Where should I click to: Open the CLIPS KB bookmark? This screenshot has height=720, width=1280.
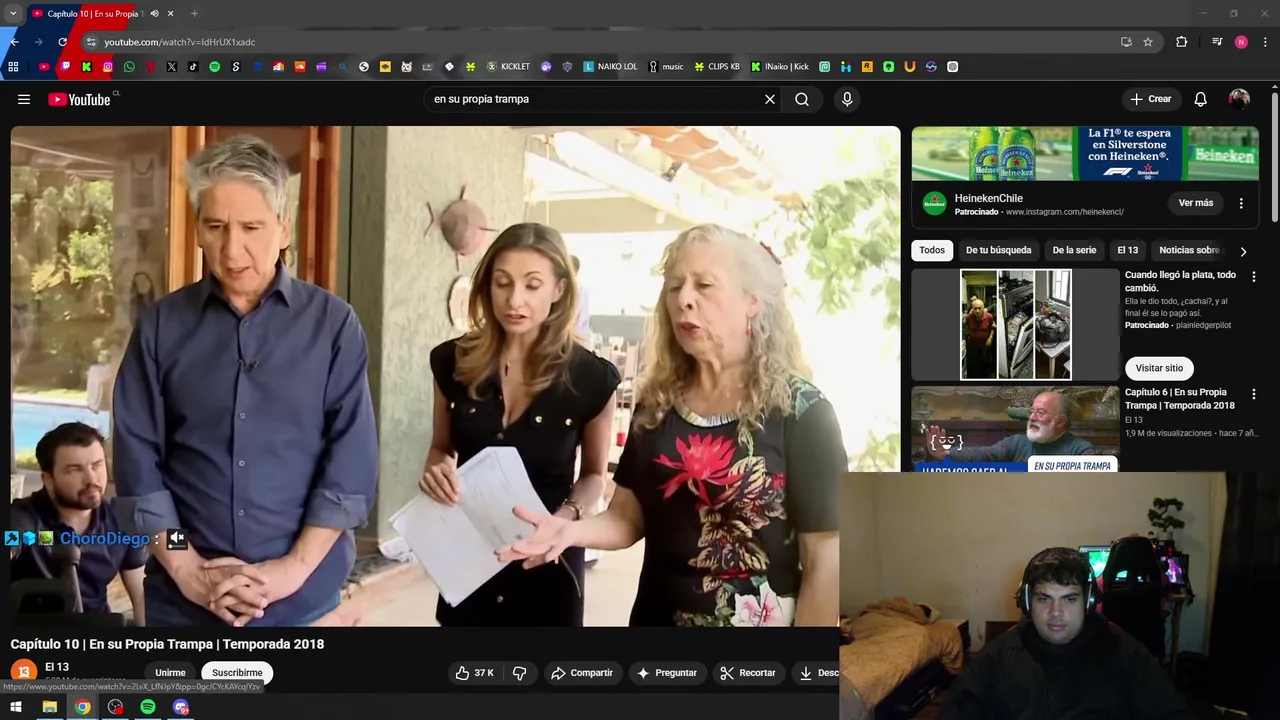(717, 67)
